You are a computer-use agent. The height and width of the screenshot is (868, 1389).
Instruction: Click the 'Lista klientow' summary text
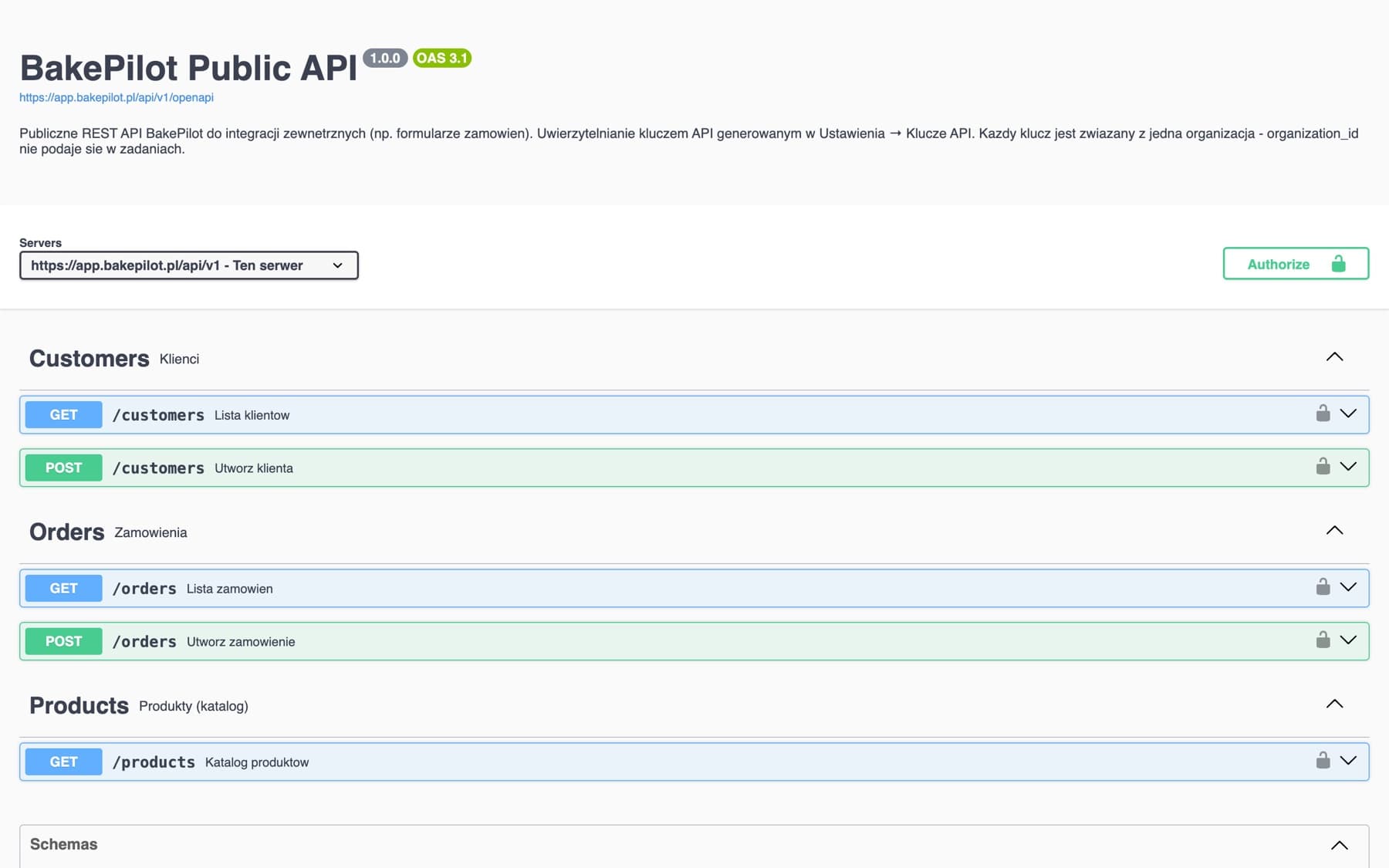(x=252, y=415)
